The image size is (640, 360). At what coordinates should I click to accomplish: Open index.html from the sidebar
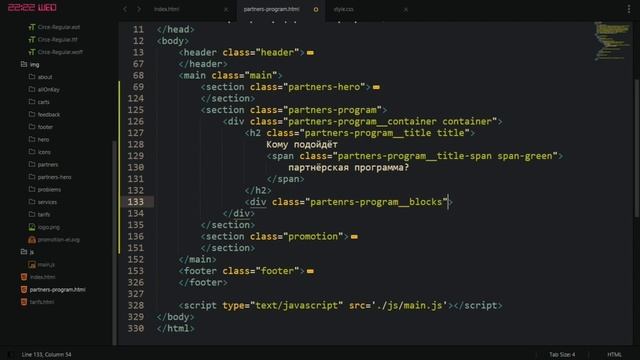42,277
